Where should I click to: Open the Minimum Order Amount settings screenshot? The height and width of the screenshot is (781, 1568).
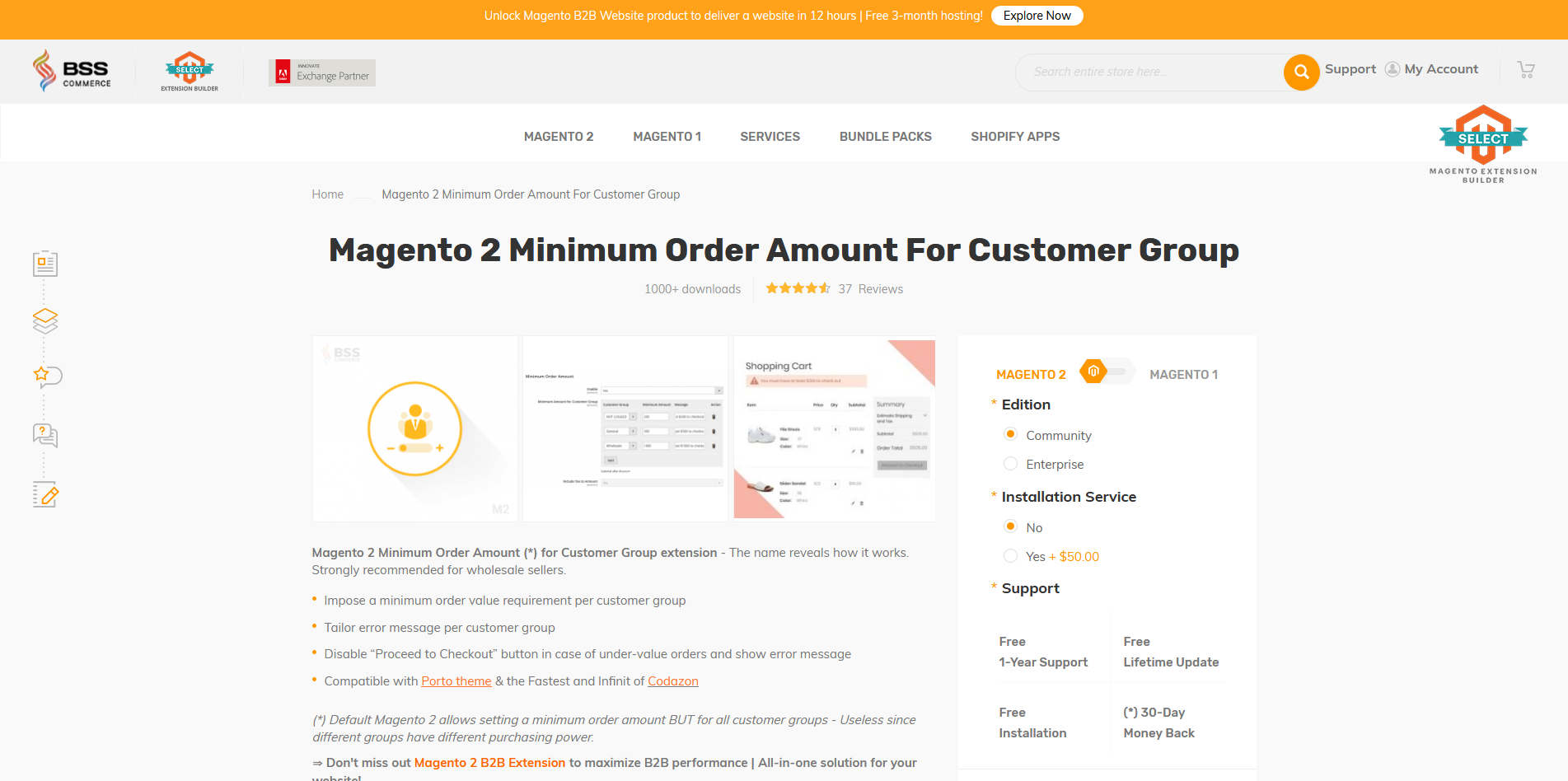coord(625,428)
